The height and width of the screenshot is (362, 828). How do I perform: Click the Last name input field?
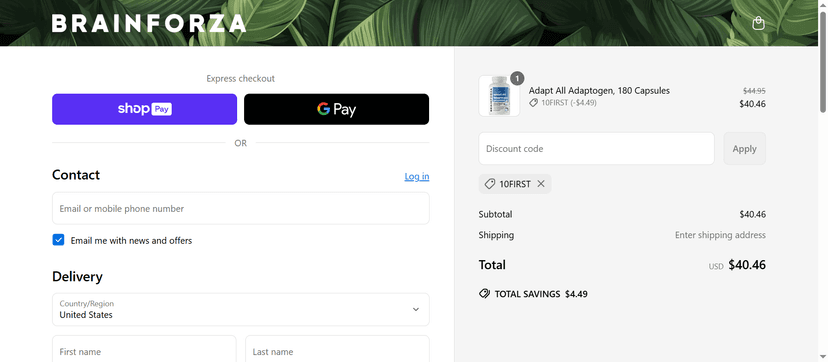point(337,349)
